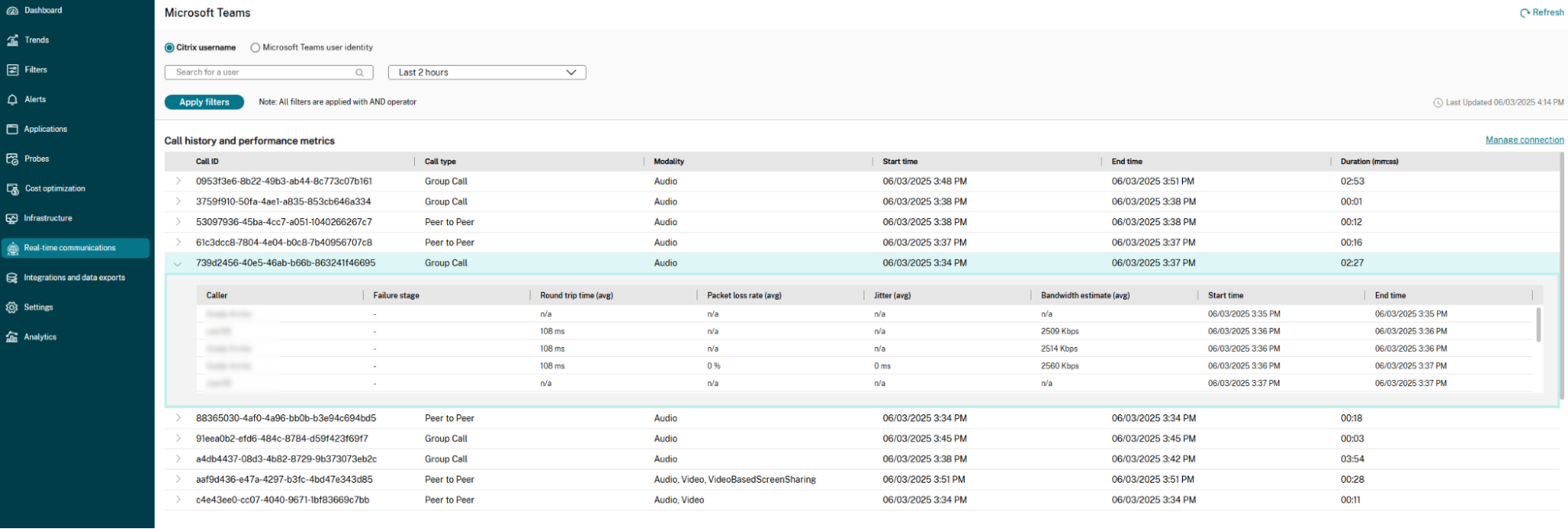1568x529 pixels.
Task: Click the Alerts bell icon
Action: click(13, 100)
